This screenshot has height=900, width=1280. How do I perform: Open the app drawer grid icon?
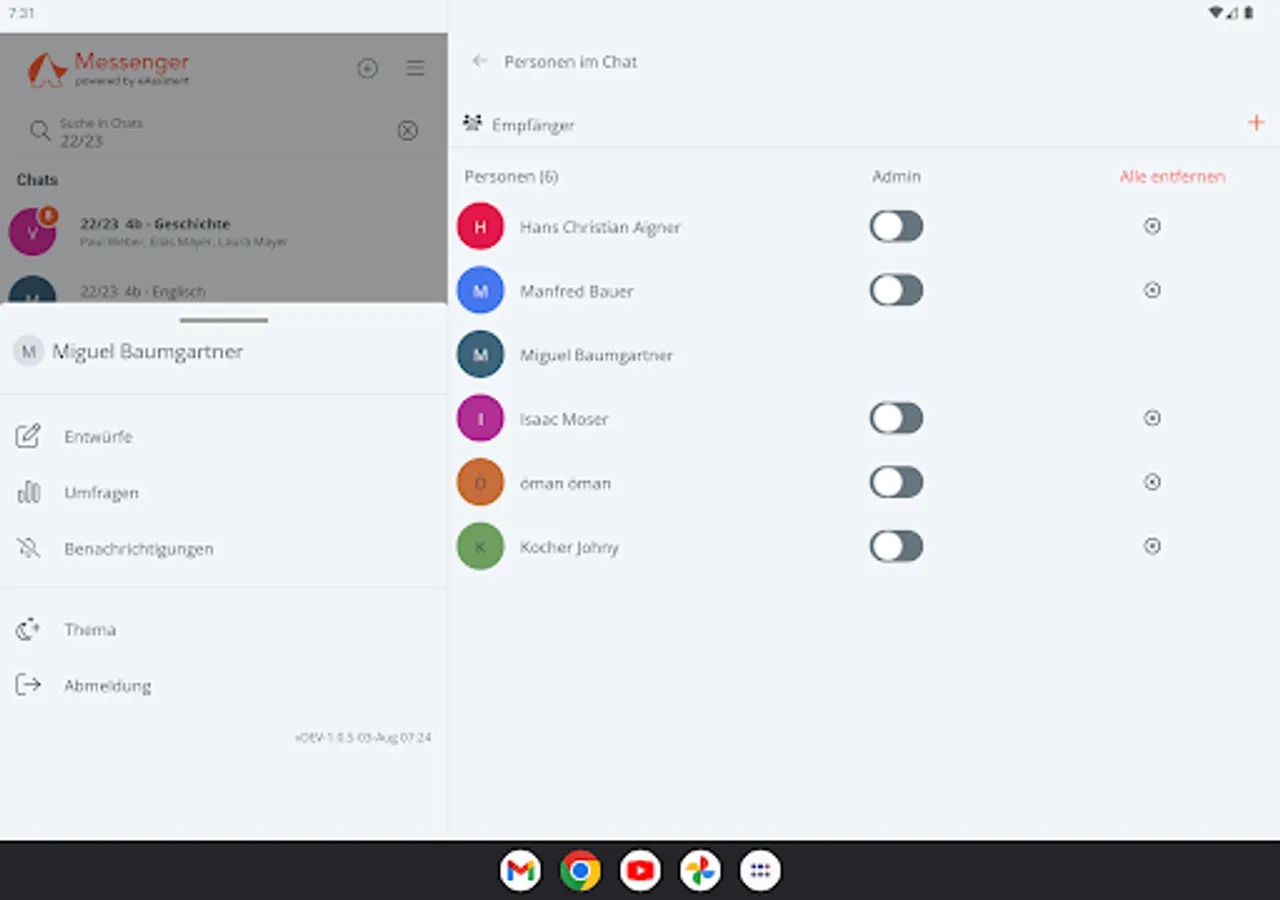click(760, 871)
